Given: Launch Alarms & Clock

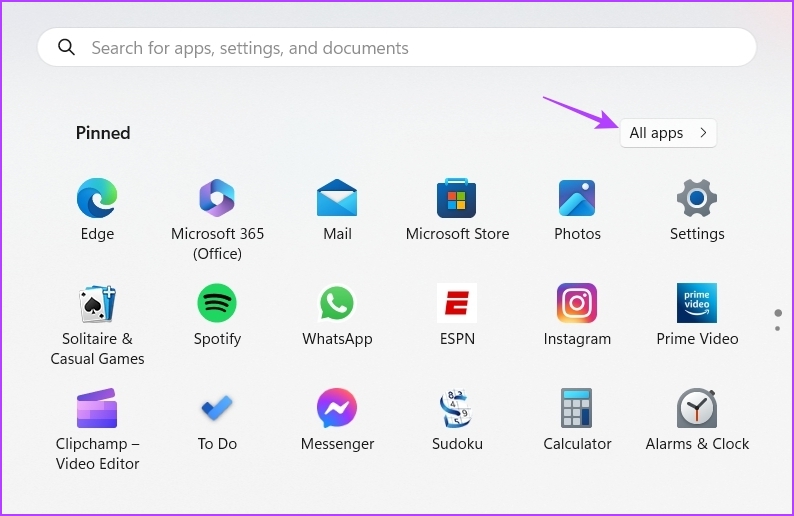Looking at the screenshot, I should 697,409.
